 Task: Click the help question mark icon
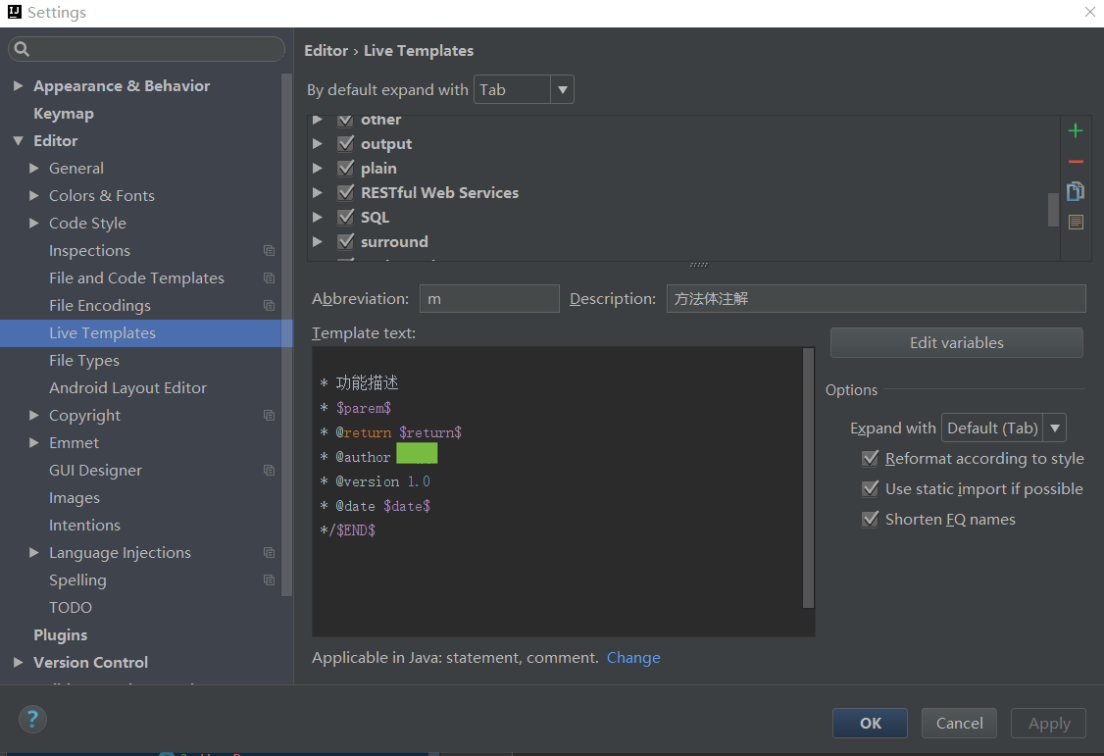[32, 719]
